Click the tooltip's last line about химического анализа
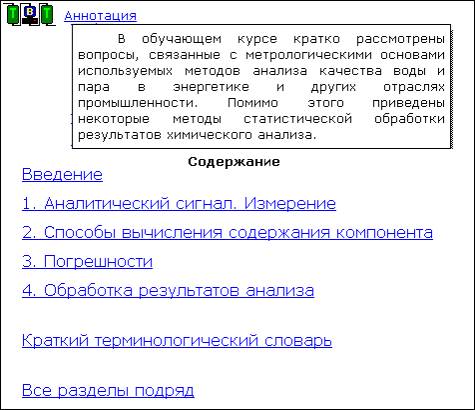Screen dimensions: 475x410 tap(197, 135)
